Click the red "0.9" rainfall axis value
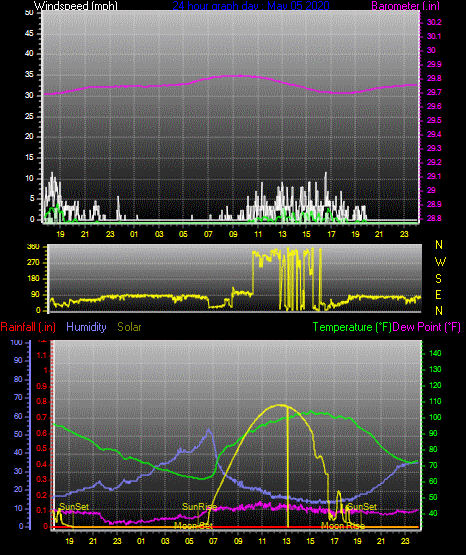Viewport: 466px width, 555px height. click(42, 386)
